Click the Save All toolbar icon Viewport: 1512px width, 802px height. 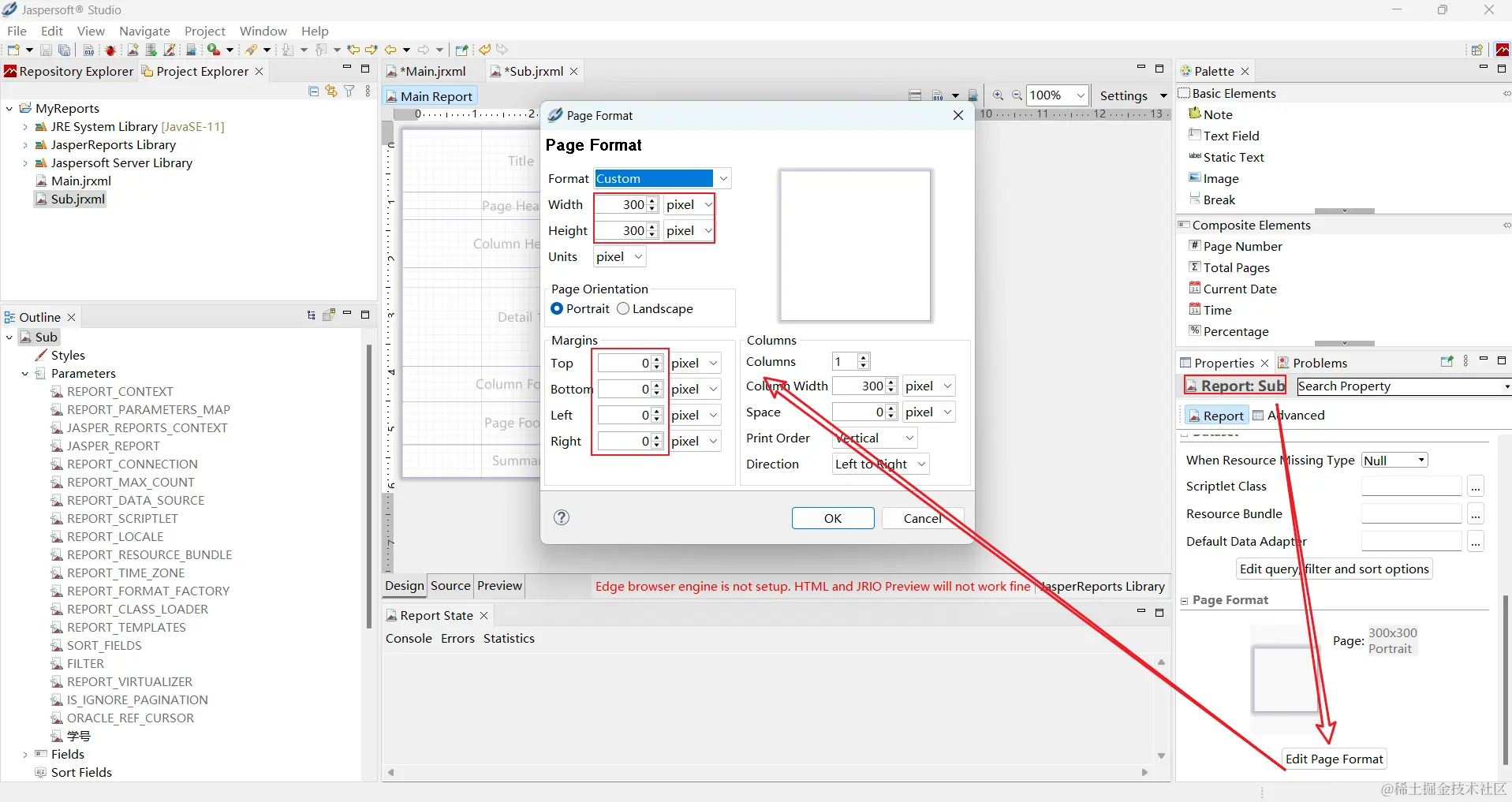[65, 50]
